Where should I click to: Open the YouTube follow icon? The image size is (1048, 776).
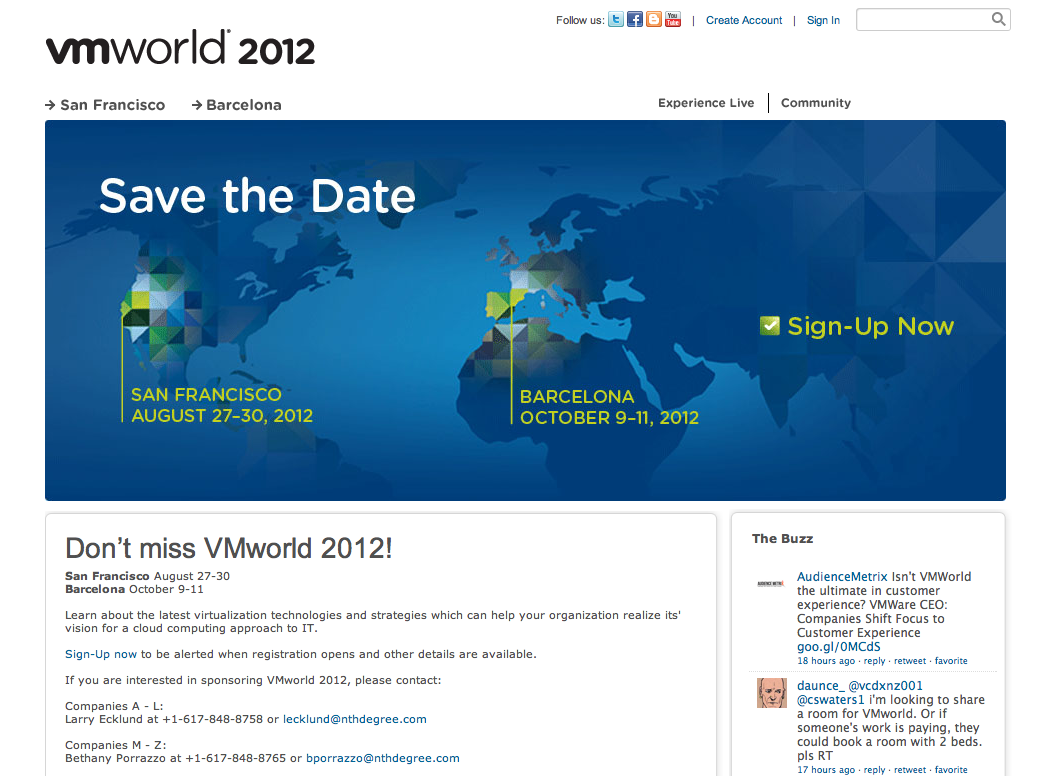pyautogui.click(x=673, y=19)
